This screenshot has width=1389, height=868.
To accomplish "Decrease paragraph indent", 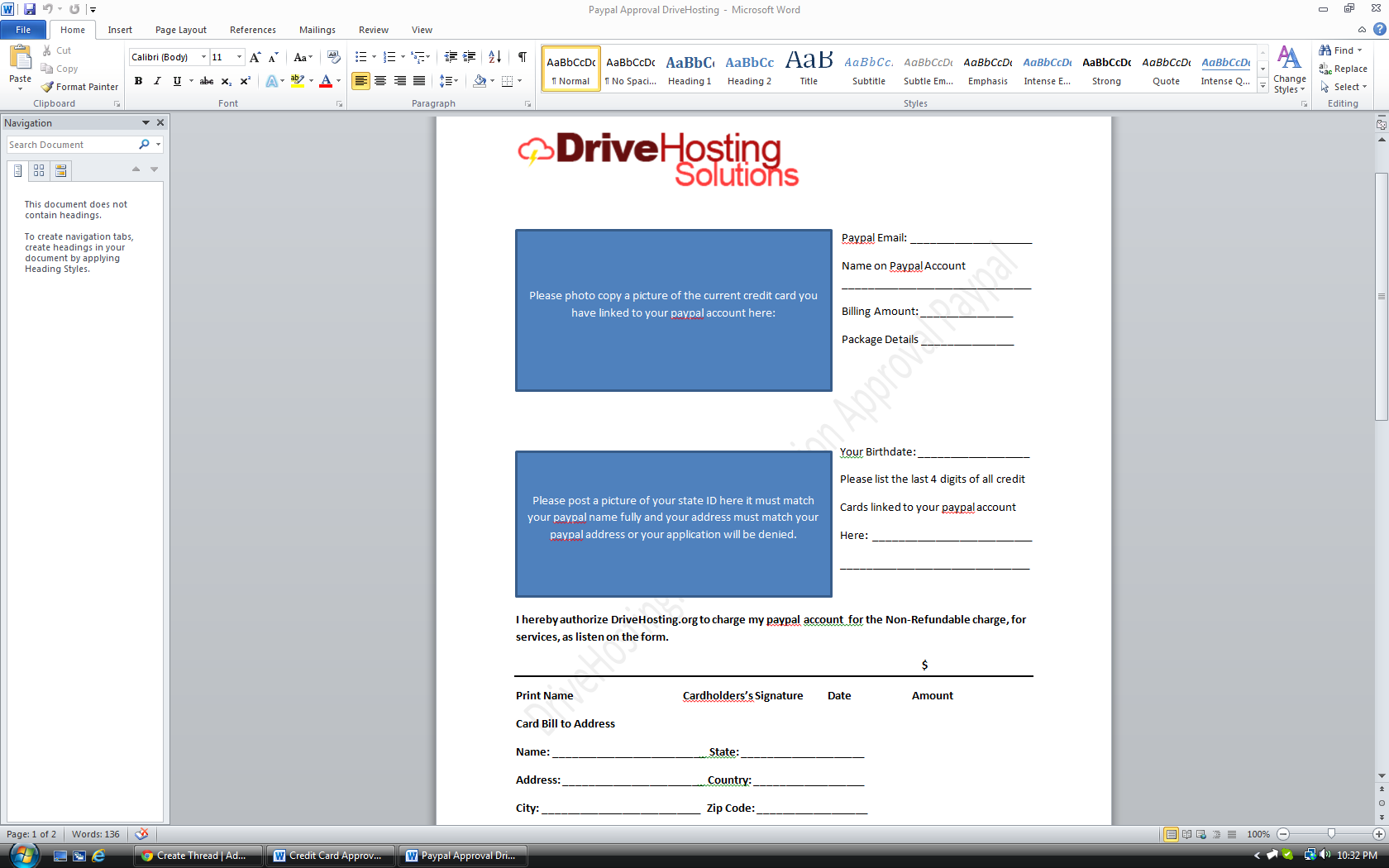I will 451,57.
